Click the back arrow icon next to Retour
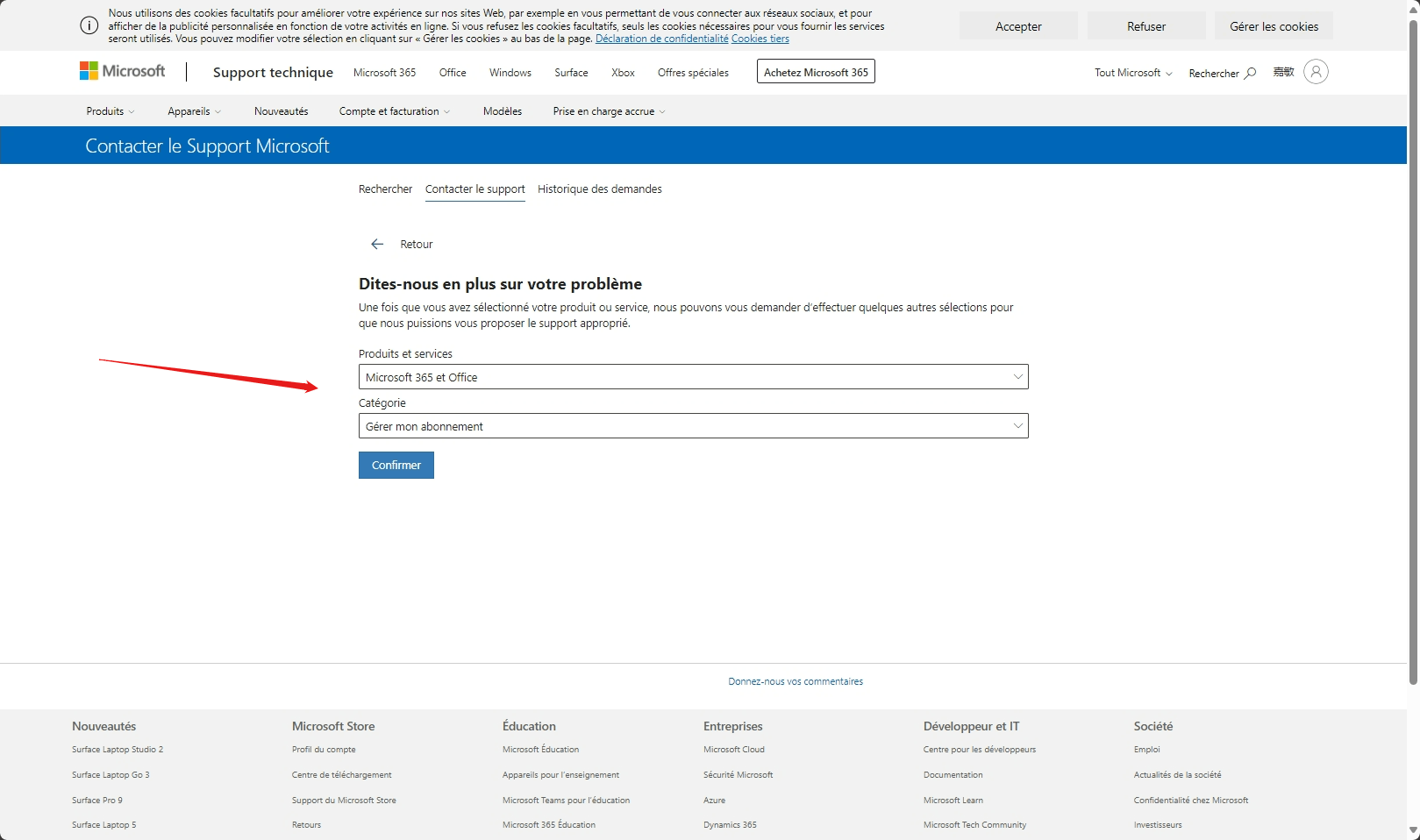 click(377, 244)
